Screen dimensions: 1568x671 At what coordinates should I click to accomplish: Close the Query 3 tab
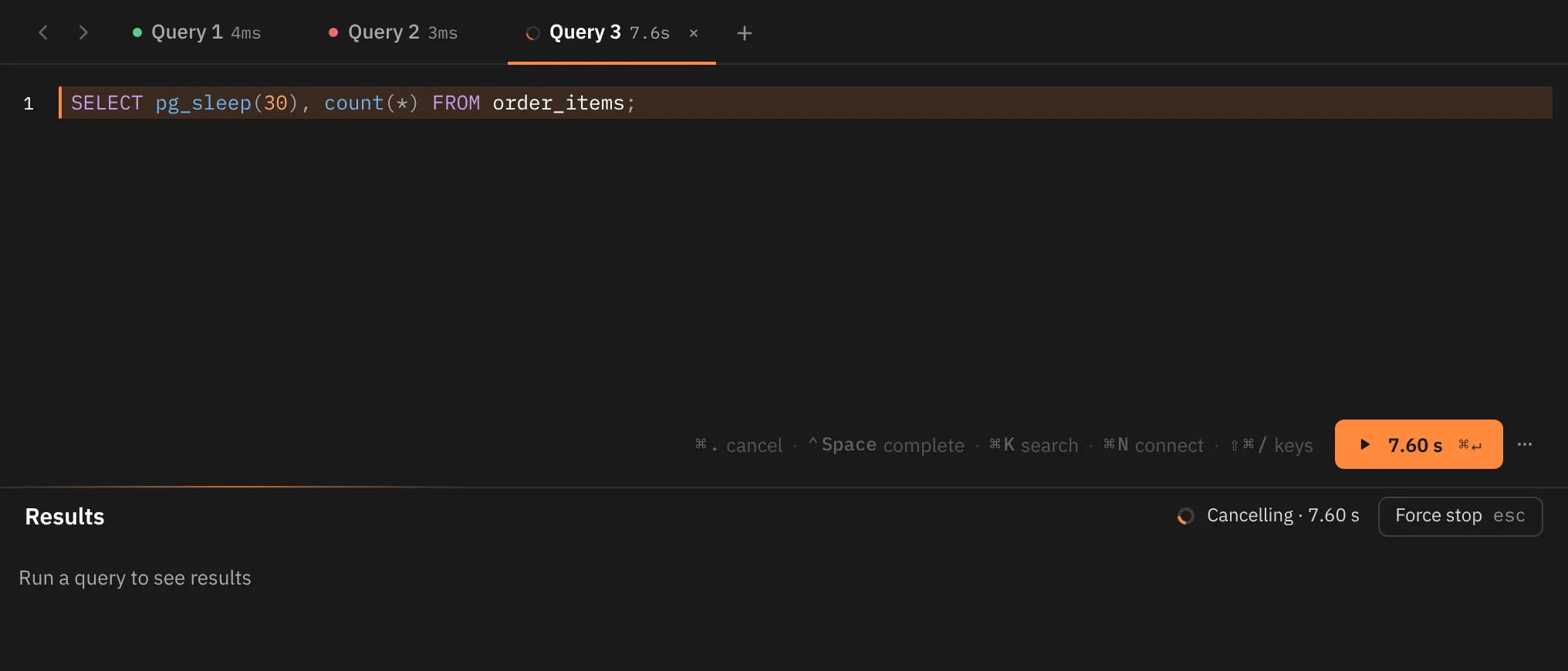pyautogui.click(x=694, y=33)
